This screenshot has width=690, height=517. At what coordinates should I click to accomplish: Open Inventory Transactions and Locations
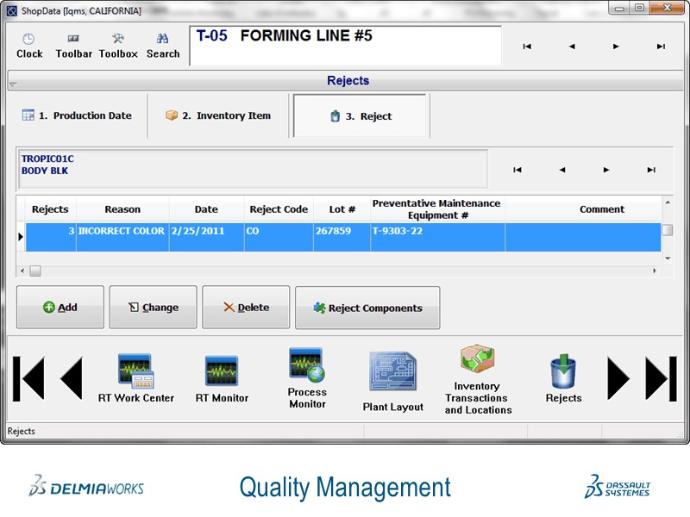[477, 361]
